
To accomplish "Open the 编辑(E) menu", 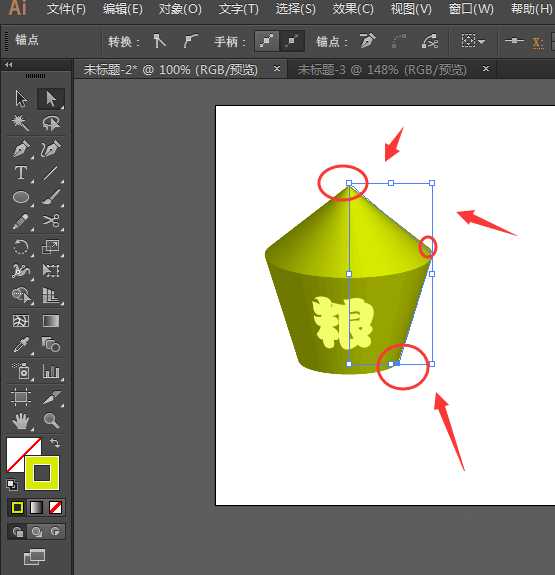I will tap(123, 9).
